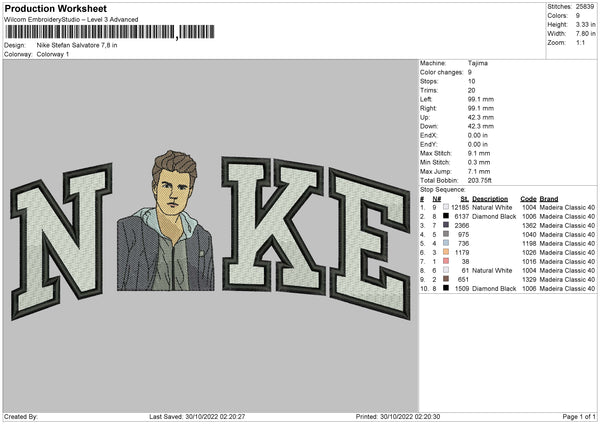The image size is (600, 424).
Task: Click the 'Production Worksheet' title
Action: [x=55, y=8]
